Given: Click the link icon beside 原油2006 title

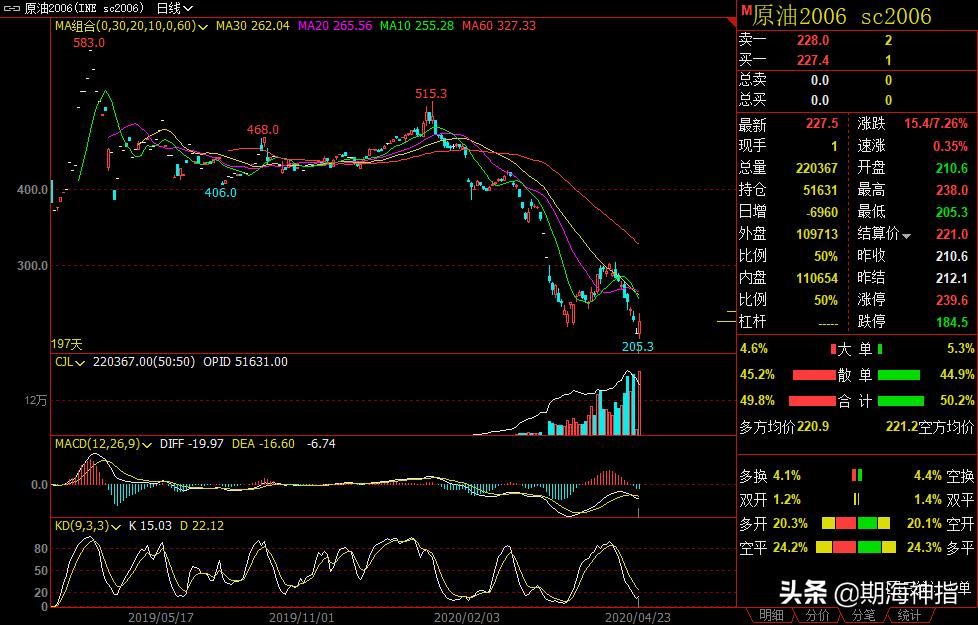Looking at the screenshot, I should (12, 9).
